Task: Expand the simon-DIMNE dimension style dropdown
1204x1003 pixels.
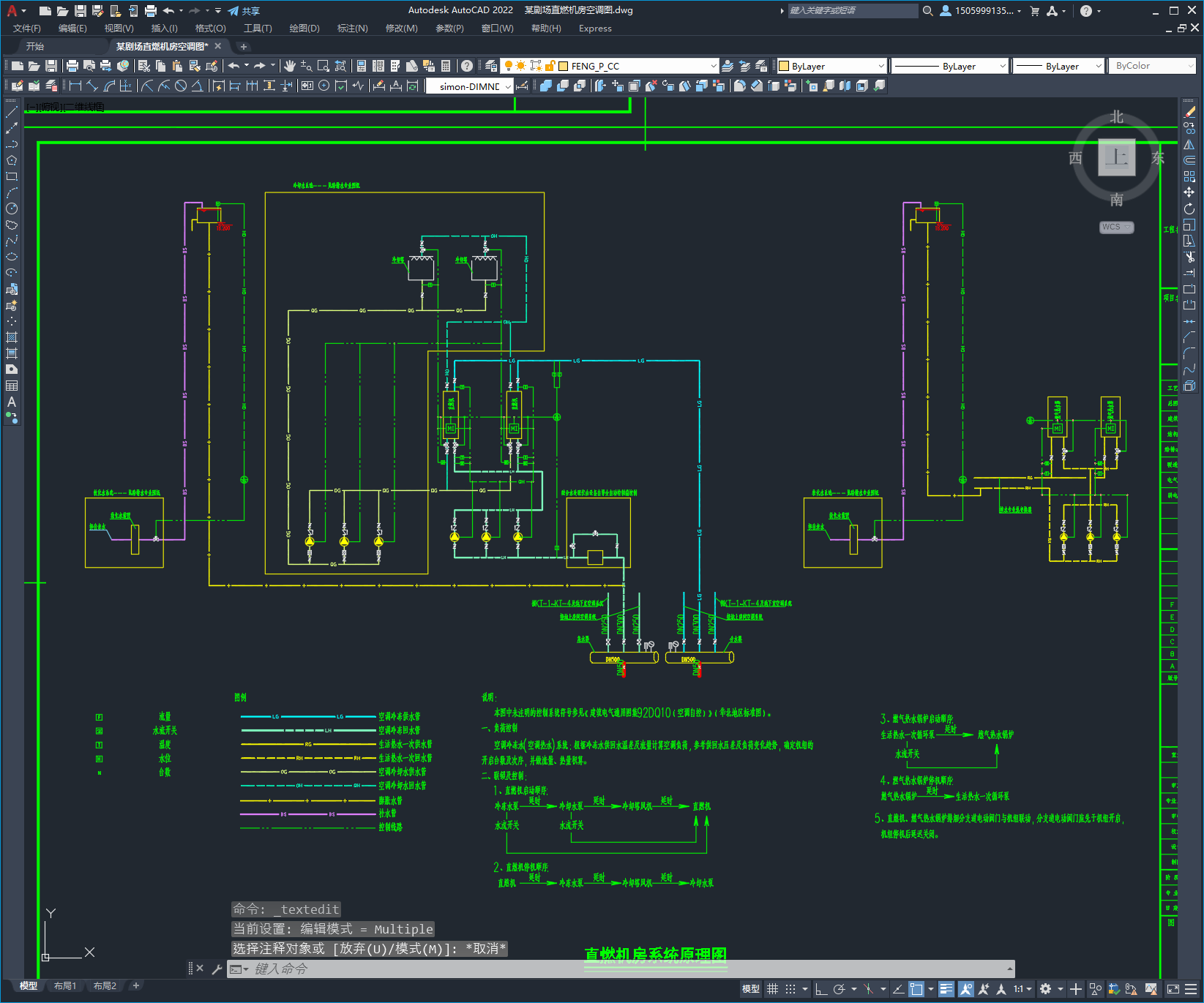Action: pos(469,86)
